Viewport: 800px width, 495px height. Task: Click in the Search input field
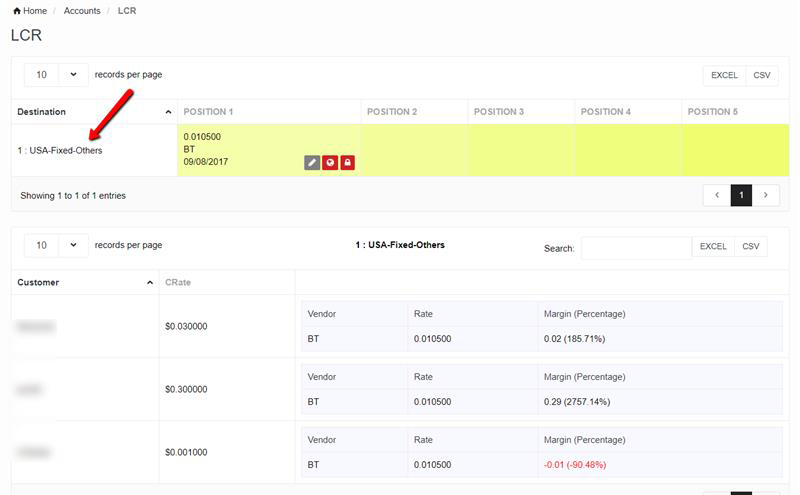click(636, 247)
